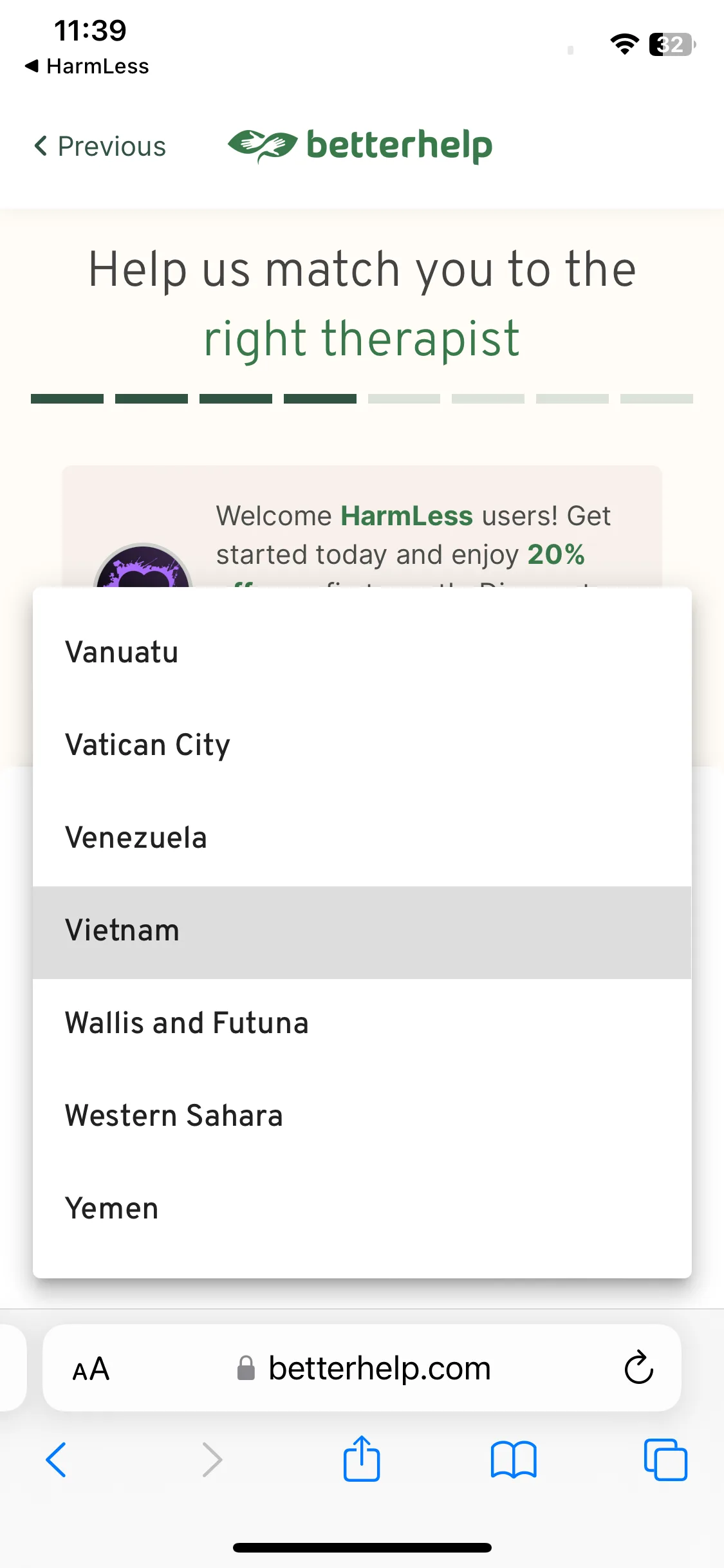Viewport: 724px width, 1568px height.
Task: Go back with Safari back arrow
Action: click(x=56, y=1459)
